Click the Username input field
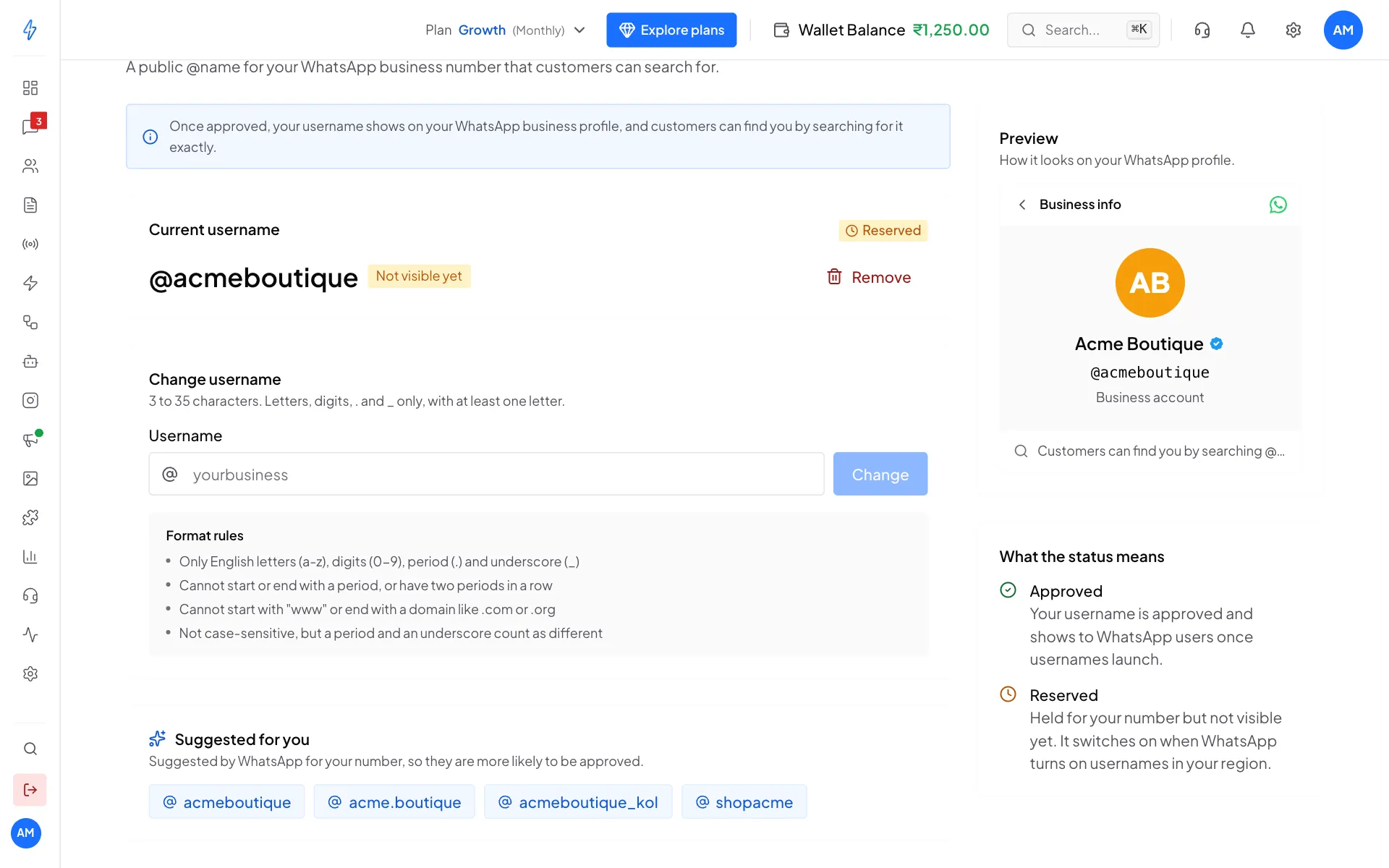Screen dimensions: 1389x868 click(486, 474)
